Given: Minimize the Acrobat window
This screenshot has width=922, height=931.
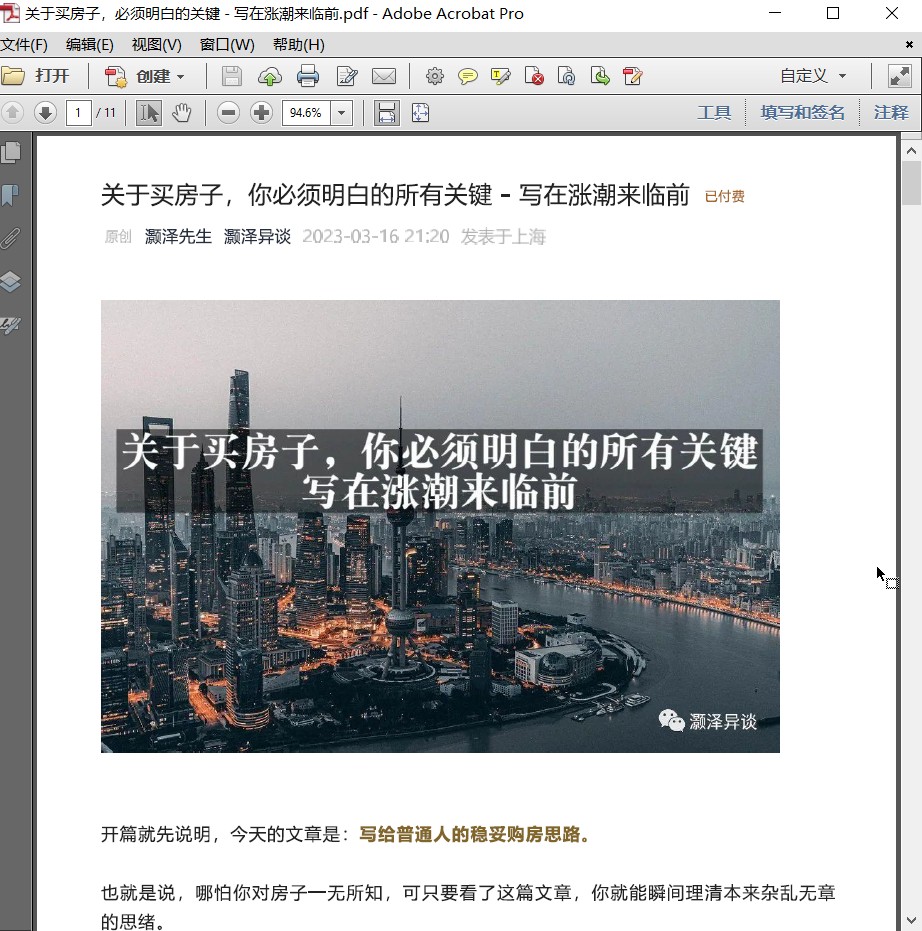Looking at the screenshot, I should click(775, 13).
